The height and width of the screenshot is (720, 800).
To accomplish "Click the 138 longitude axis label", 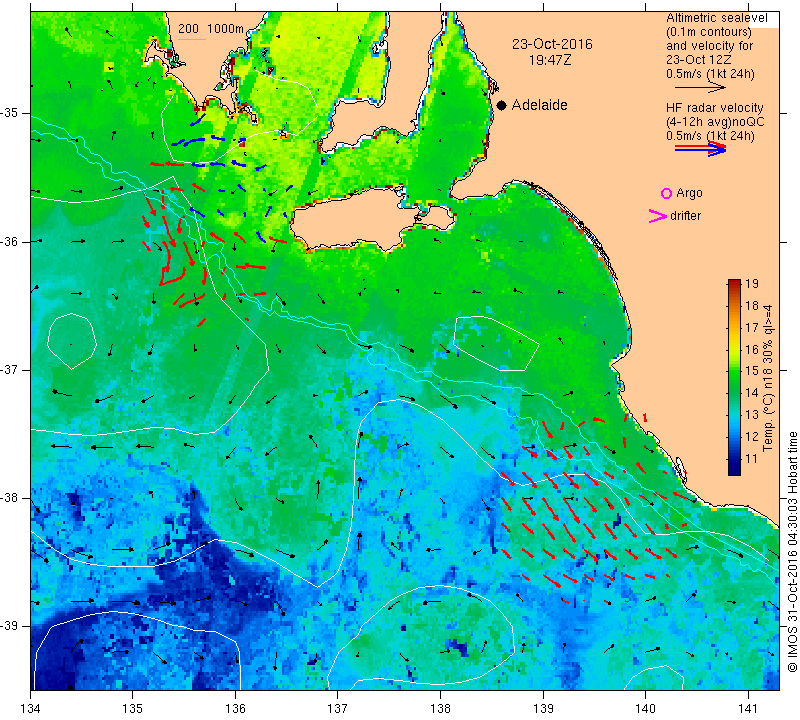I will pyautogui.click(x=440, y=709).
